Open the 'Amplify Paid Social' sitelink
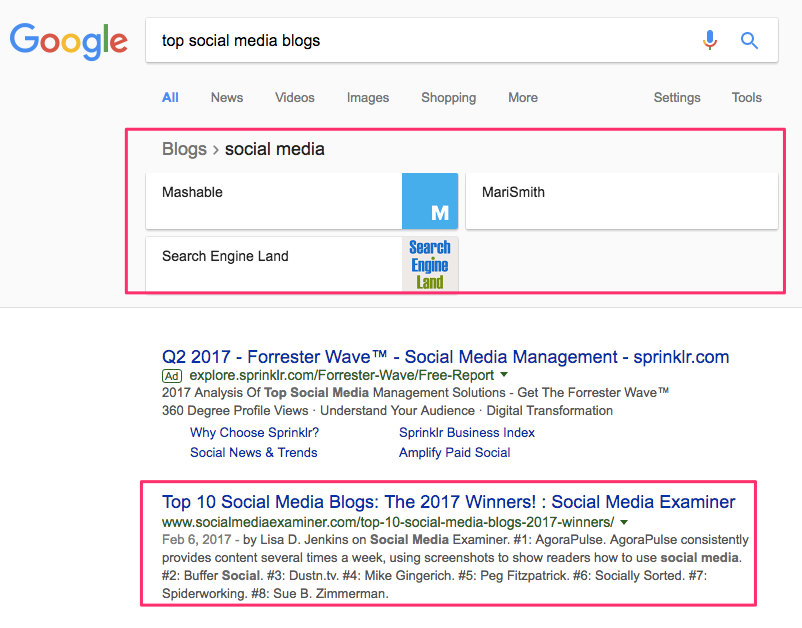Screen dimensions: 802x628 pyautogui.click(x=455, y=453)
